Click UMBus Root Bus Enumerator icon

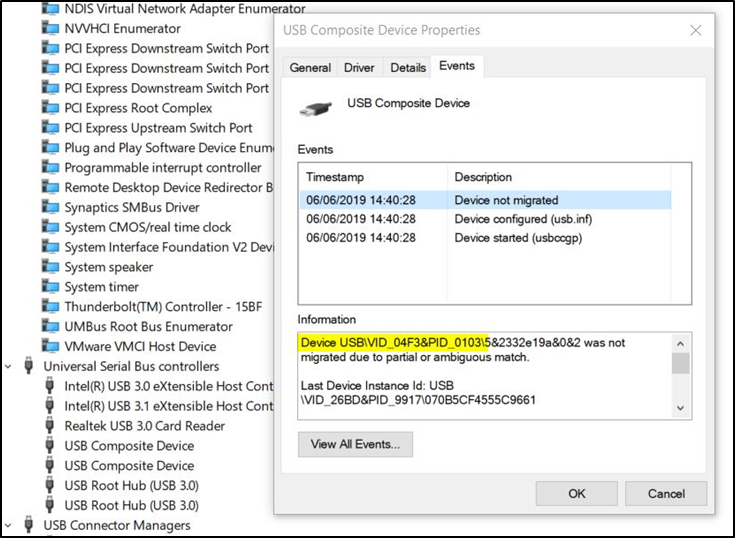(50, 327)
